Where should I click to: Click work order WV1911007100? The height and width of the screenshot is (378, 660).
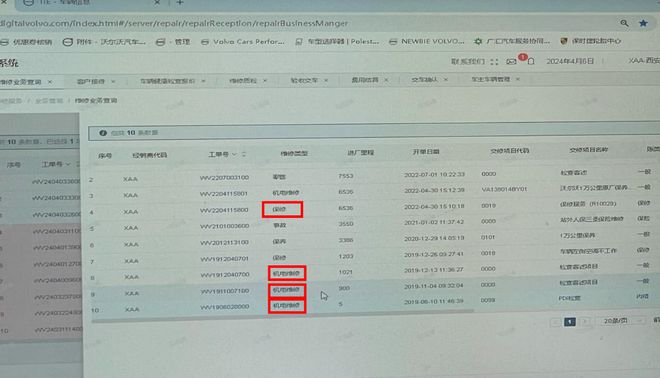[x=225, y=291]
